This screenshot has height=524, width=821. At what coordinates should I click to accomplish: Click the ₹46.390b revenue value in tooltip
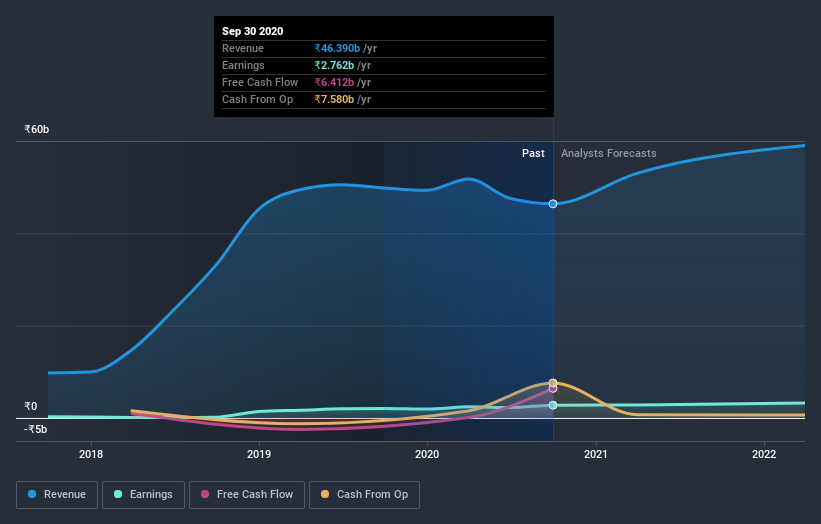coord(337,48)
